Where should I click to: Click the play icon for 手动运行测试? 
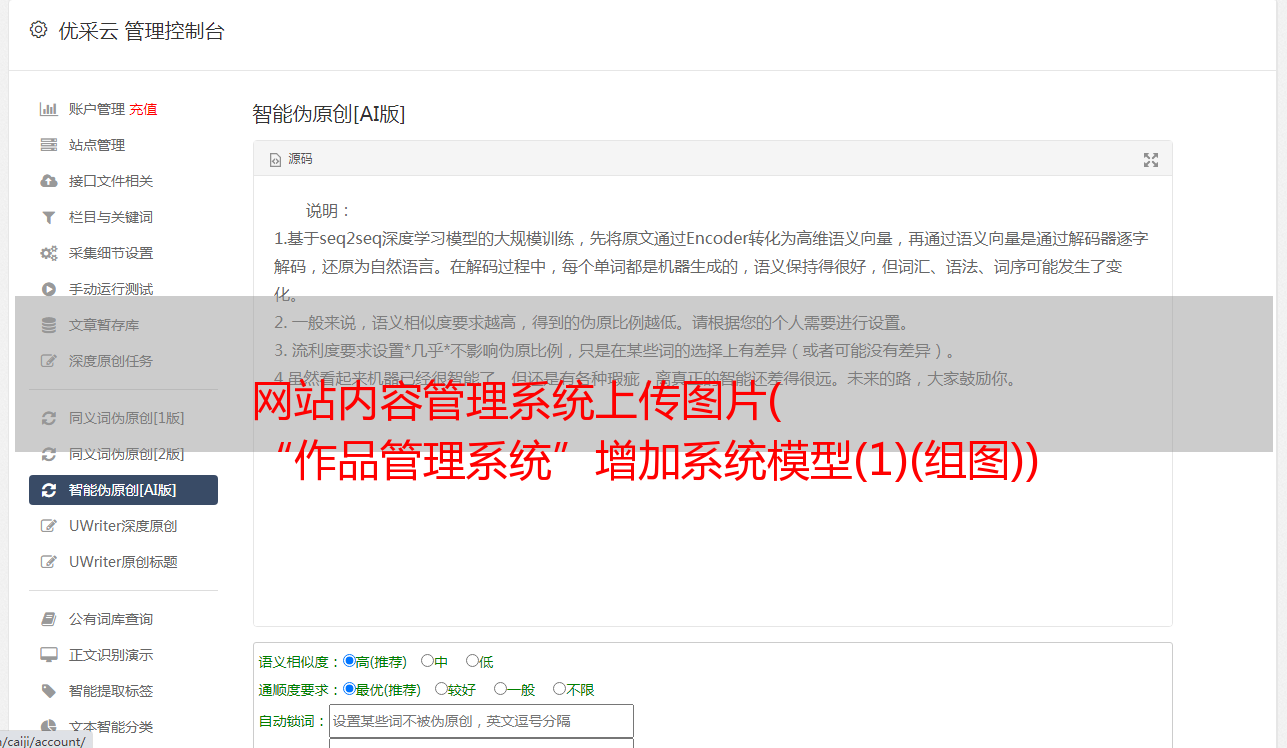(48, 289)
